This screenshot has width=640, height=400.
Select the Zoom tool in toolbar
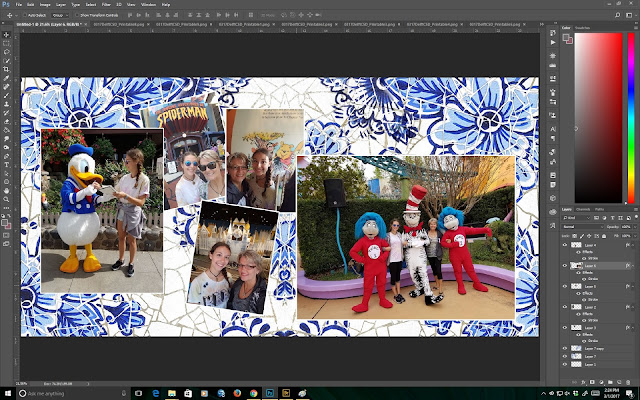(6, 199)
